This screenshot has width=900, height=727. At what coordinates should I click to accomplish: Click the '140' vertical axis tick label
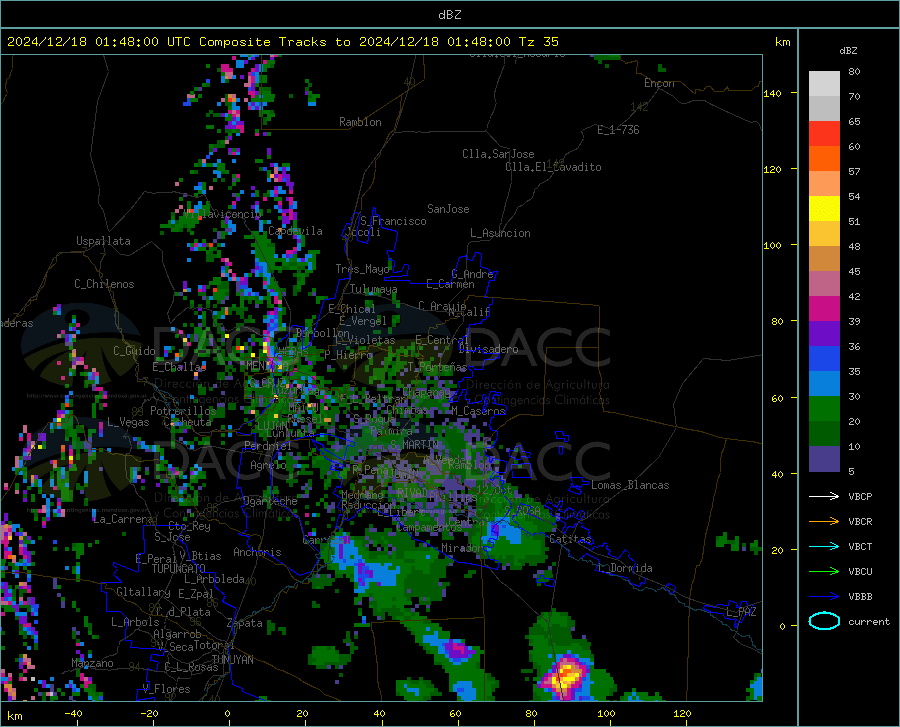click(x=772, y=93)
